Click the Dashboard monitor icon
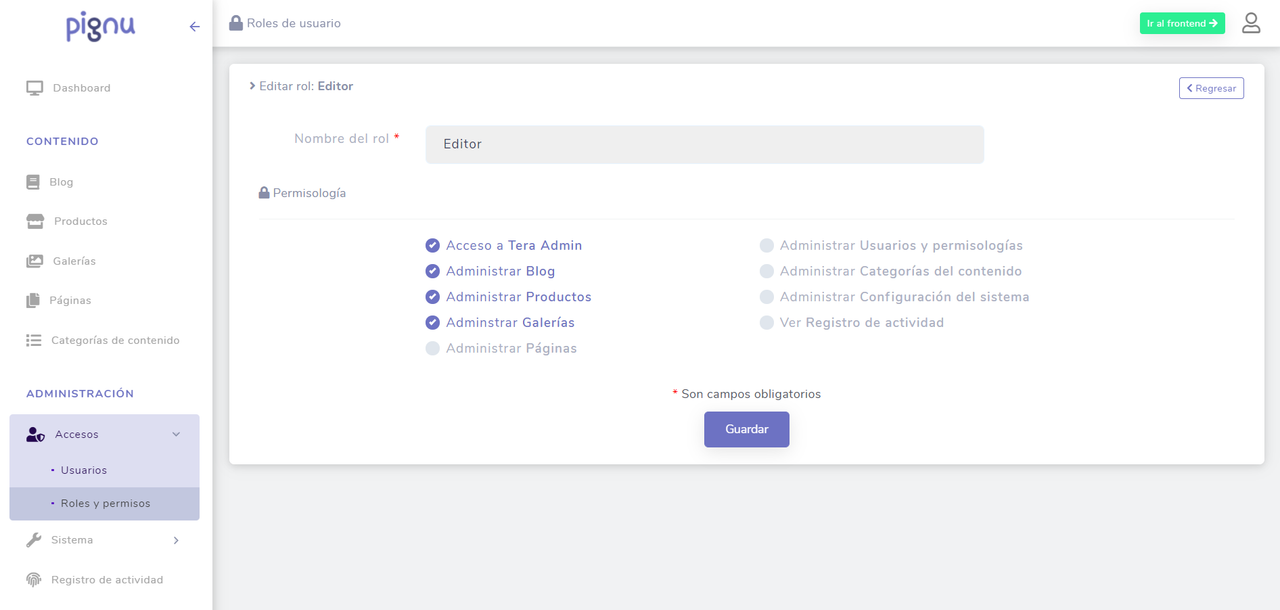 click(x=35, y=88)
